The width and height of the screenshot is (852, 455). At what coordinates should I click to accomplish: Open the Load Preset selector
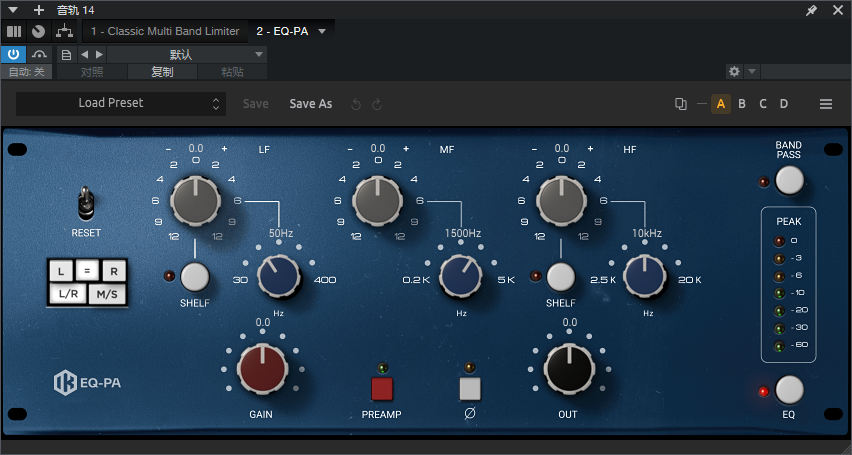coord(121,103)
